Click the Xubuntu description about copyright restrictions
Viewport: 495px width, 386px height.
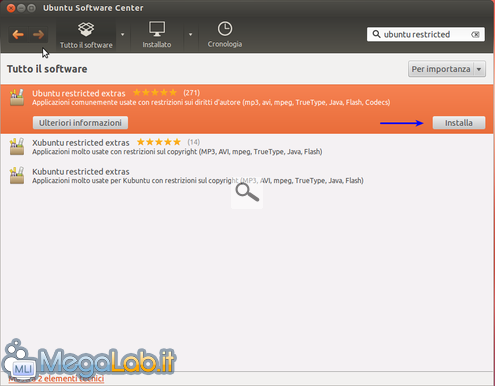pyautogui.click(x=177, y=152)
